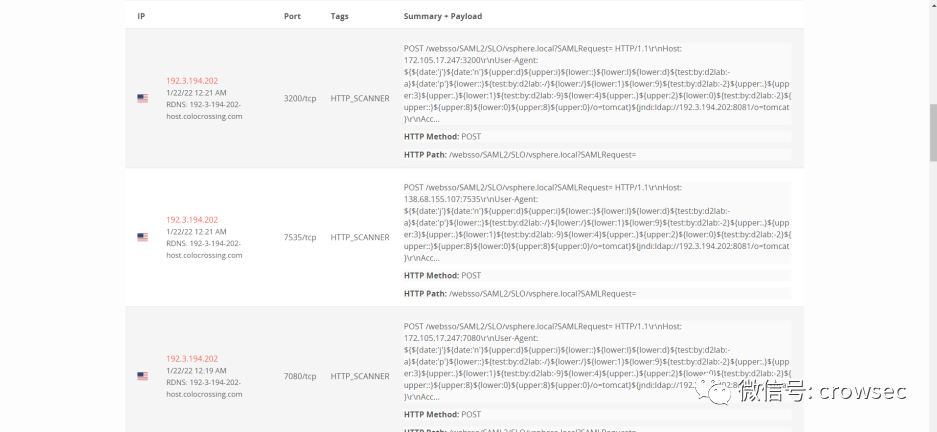Click the Tags column header

point(339,16)
